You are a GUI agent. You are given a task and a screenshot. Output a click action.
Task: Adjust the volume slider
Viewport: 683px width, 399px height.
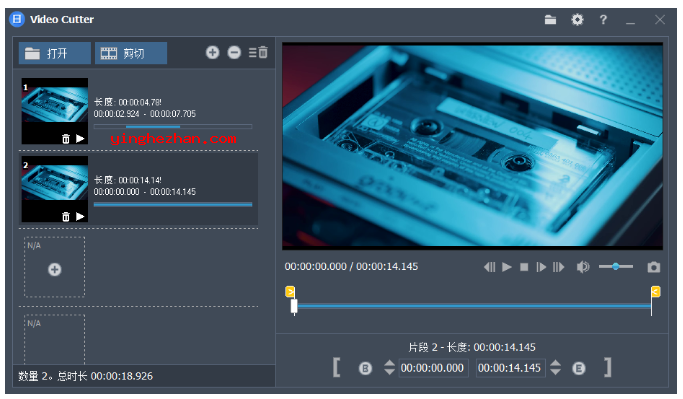[616, 267]
